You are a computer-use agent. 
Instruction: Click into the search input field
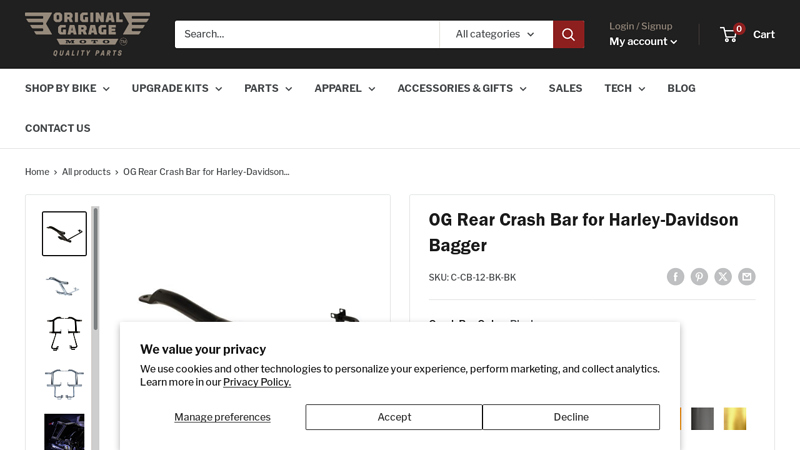[x=306, y=34]
